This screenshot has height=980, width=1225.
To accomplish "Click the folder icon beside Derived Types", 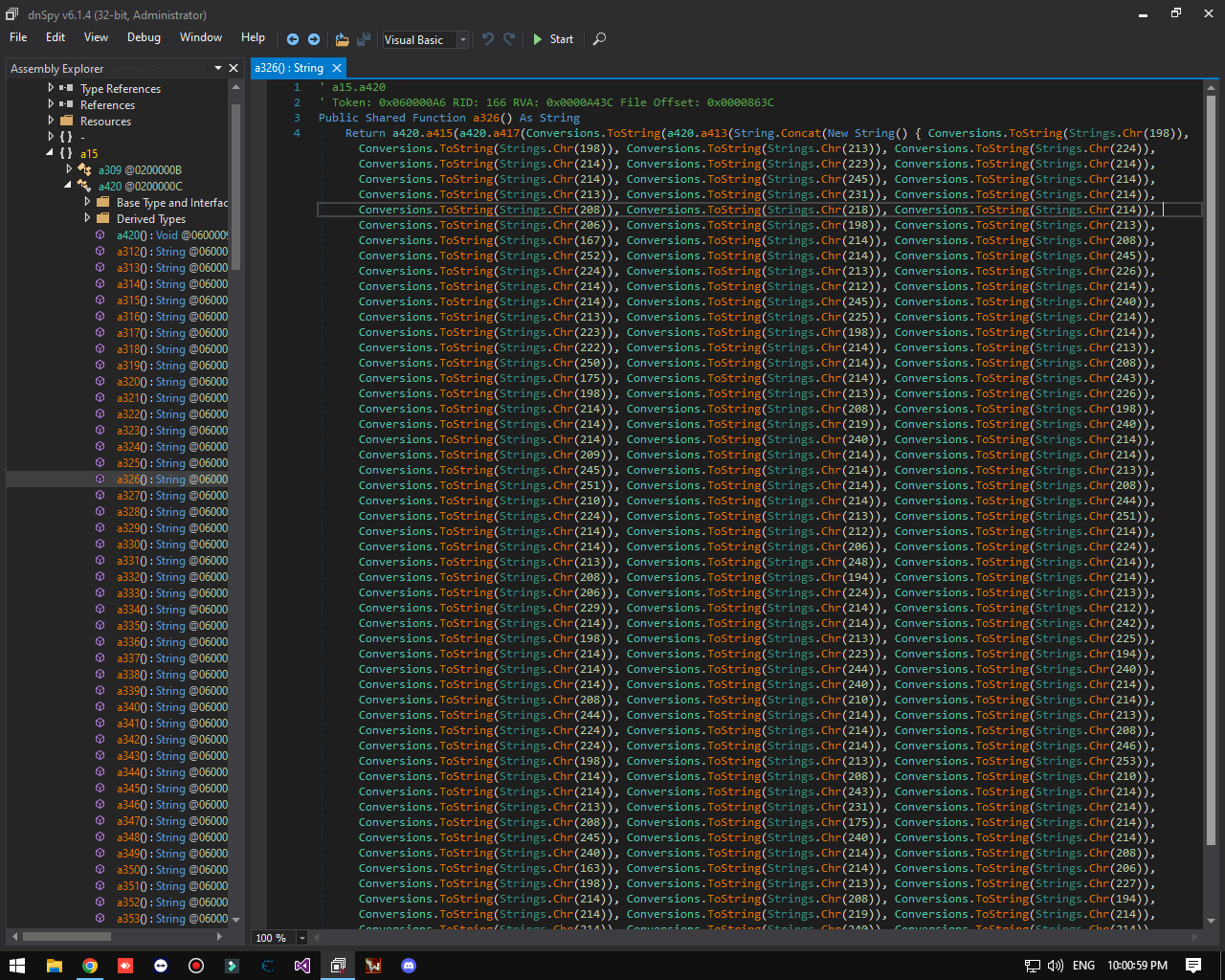I will [x=102, y=218].
